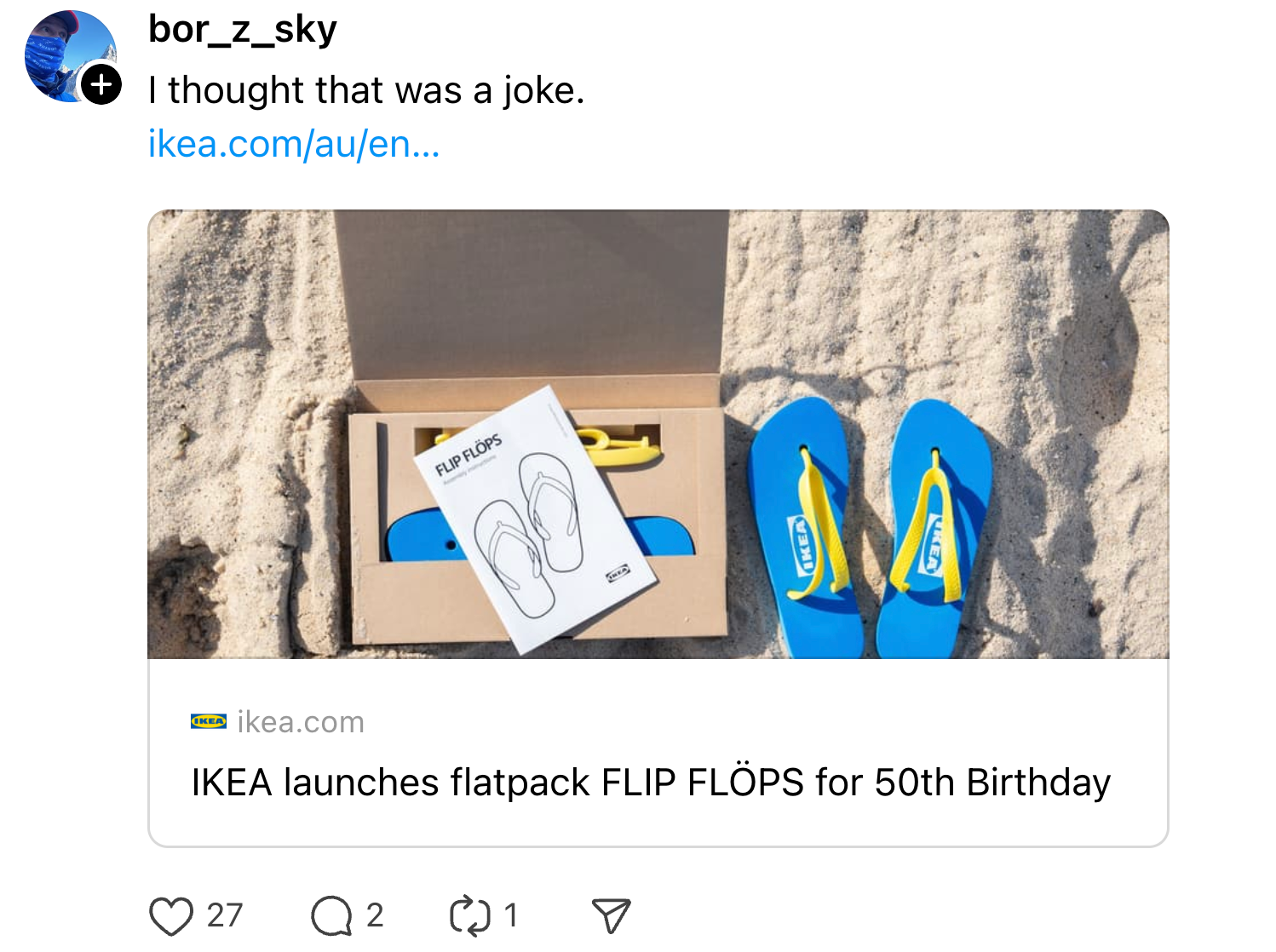Click the repost count showing 1
This screenshot has width=1276, height=952.
(511, 916)
